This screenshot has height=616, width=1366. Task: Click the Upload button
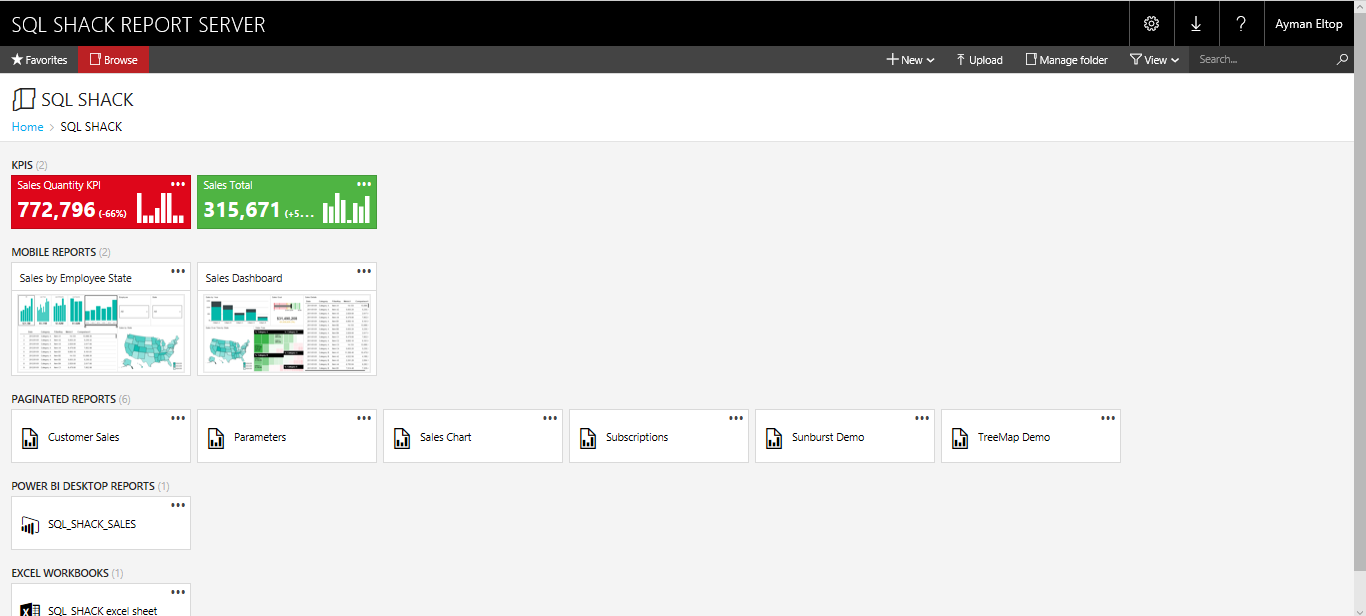coord(979,60)
